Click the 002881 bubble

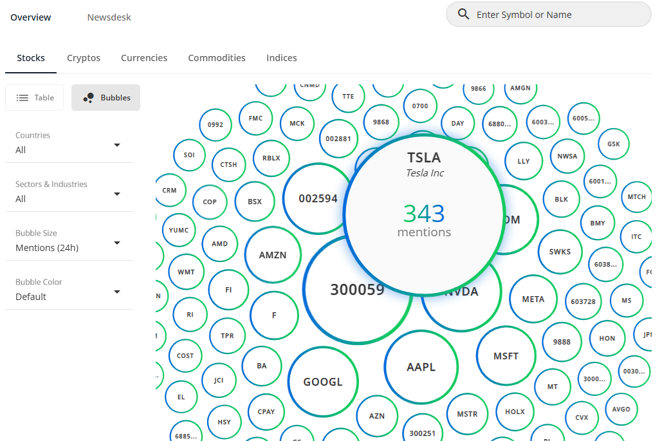[x=338, y=138]
